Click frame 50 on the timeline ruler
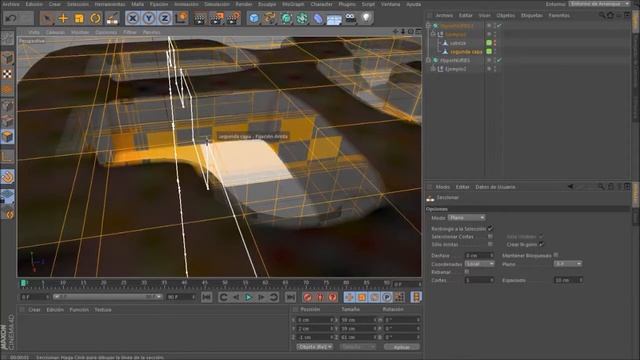 pos(225,283)
